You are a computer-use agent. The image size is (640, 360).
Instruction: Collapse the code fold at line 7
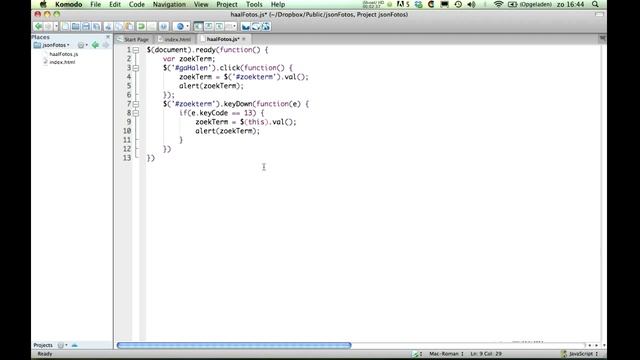click(136, 104)
